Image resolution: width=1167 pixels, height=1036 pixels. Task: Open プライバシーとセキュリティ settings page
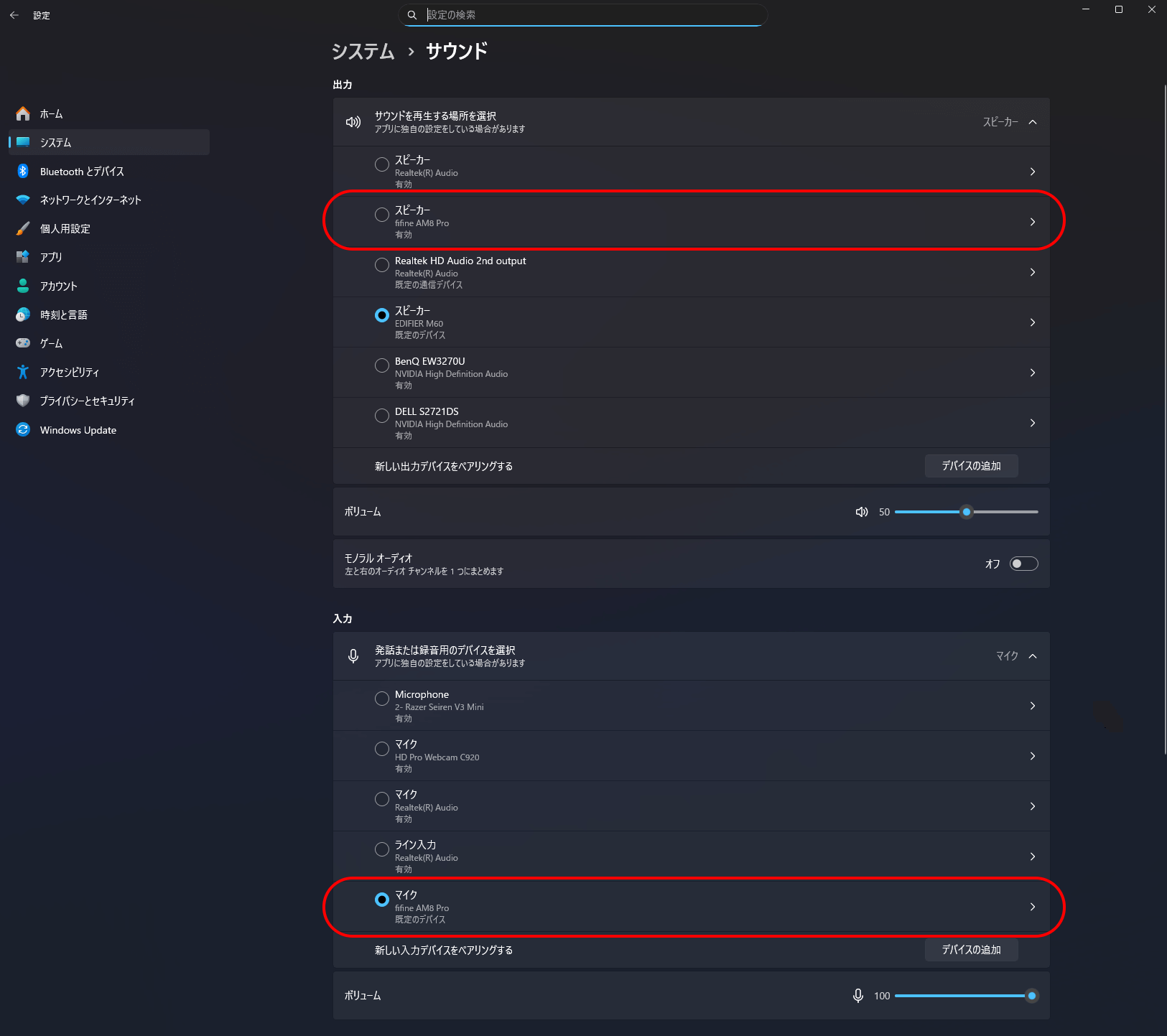[87, 401]
